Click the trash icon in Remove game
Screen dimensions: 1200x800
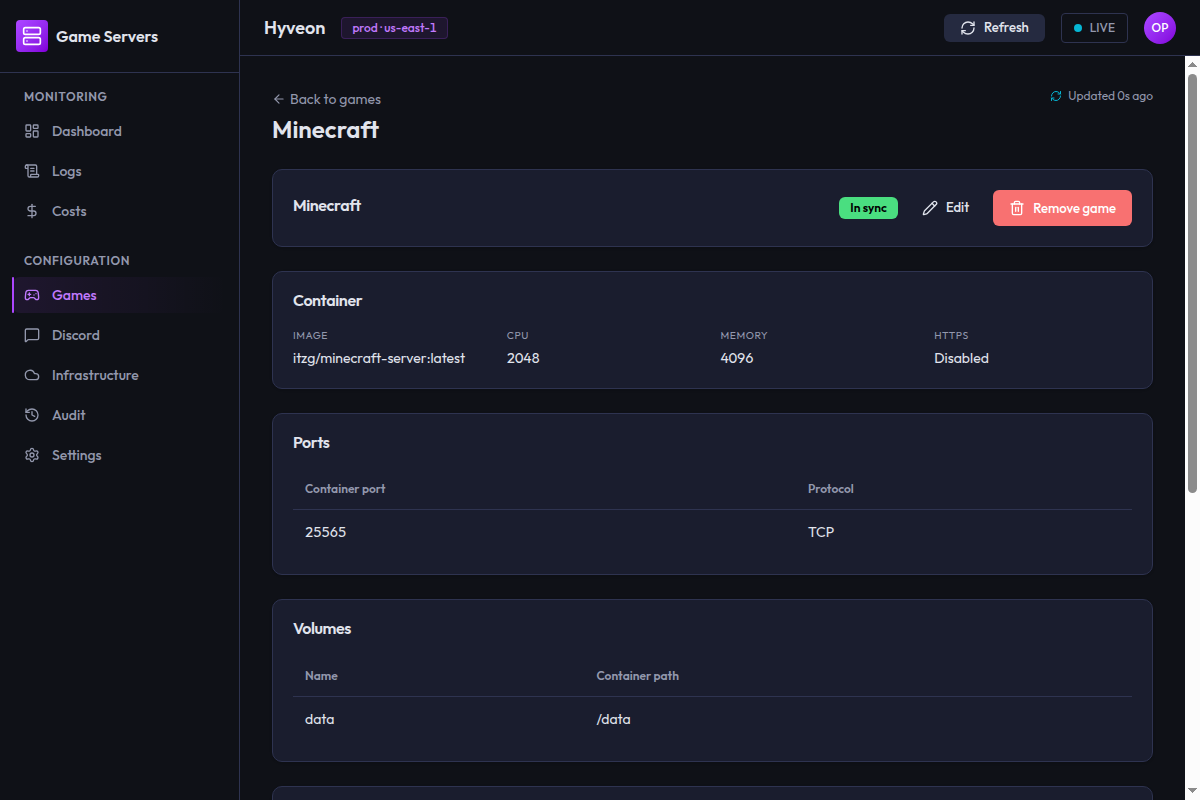click(x=1017, y=208)
